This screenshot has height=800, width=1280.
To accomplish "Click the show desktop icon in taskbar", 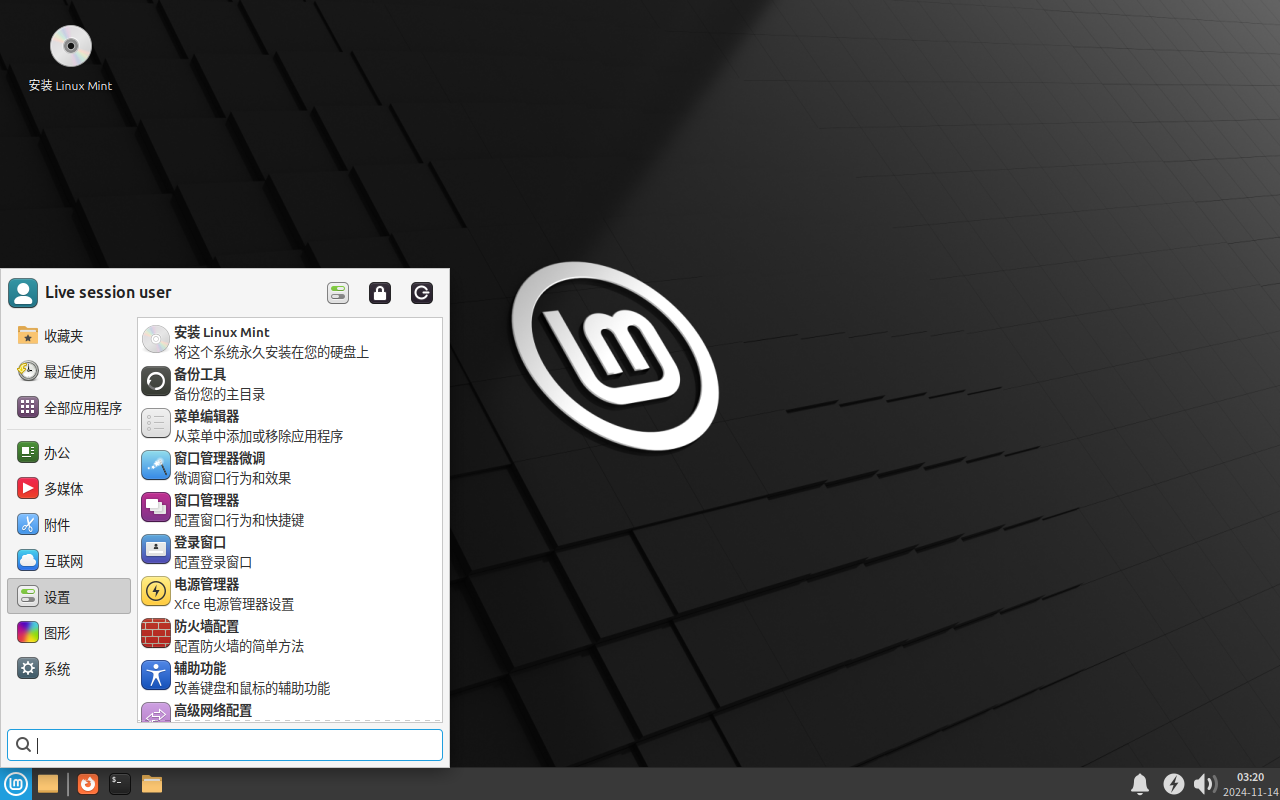I will pos(48,784).
